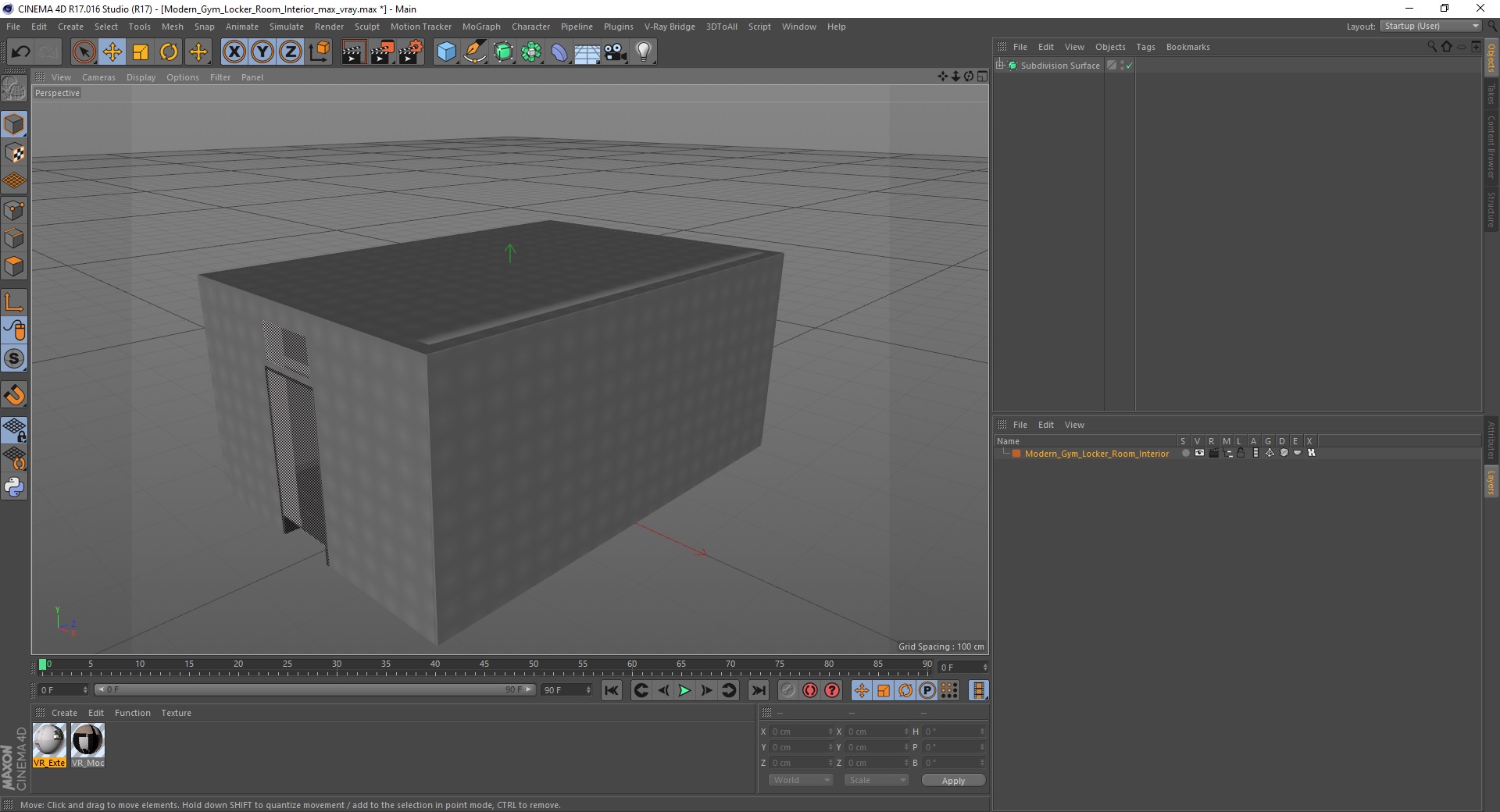This screenshot has height=812, width=1500.
Task: Click the Undo arrow in the toolbar
Action: coord(20,52)
